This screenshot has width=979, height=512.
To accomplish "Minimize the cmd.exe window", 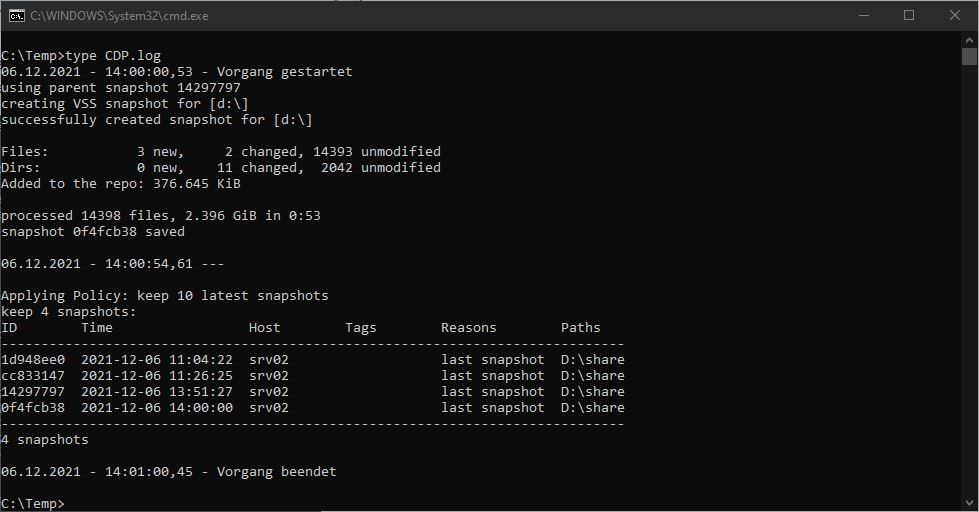I will click(x=864, y=15).
